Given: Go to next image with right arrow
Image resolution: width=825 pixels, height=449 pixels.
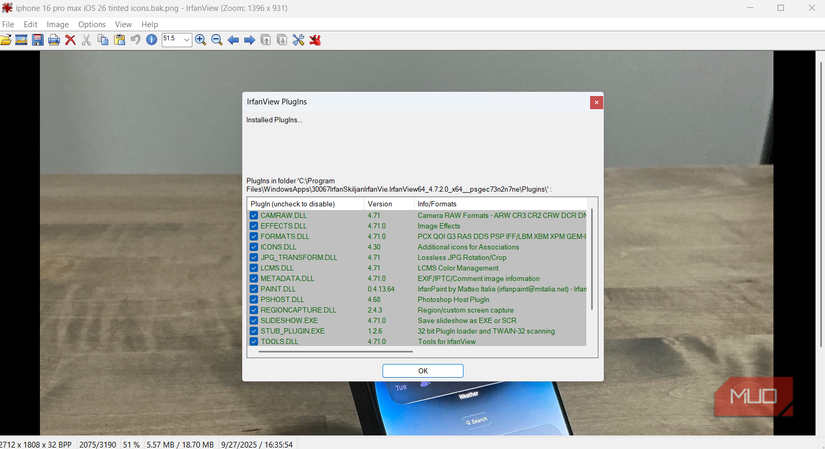Looking at the screenshot, I should click(249, 40).
